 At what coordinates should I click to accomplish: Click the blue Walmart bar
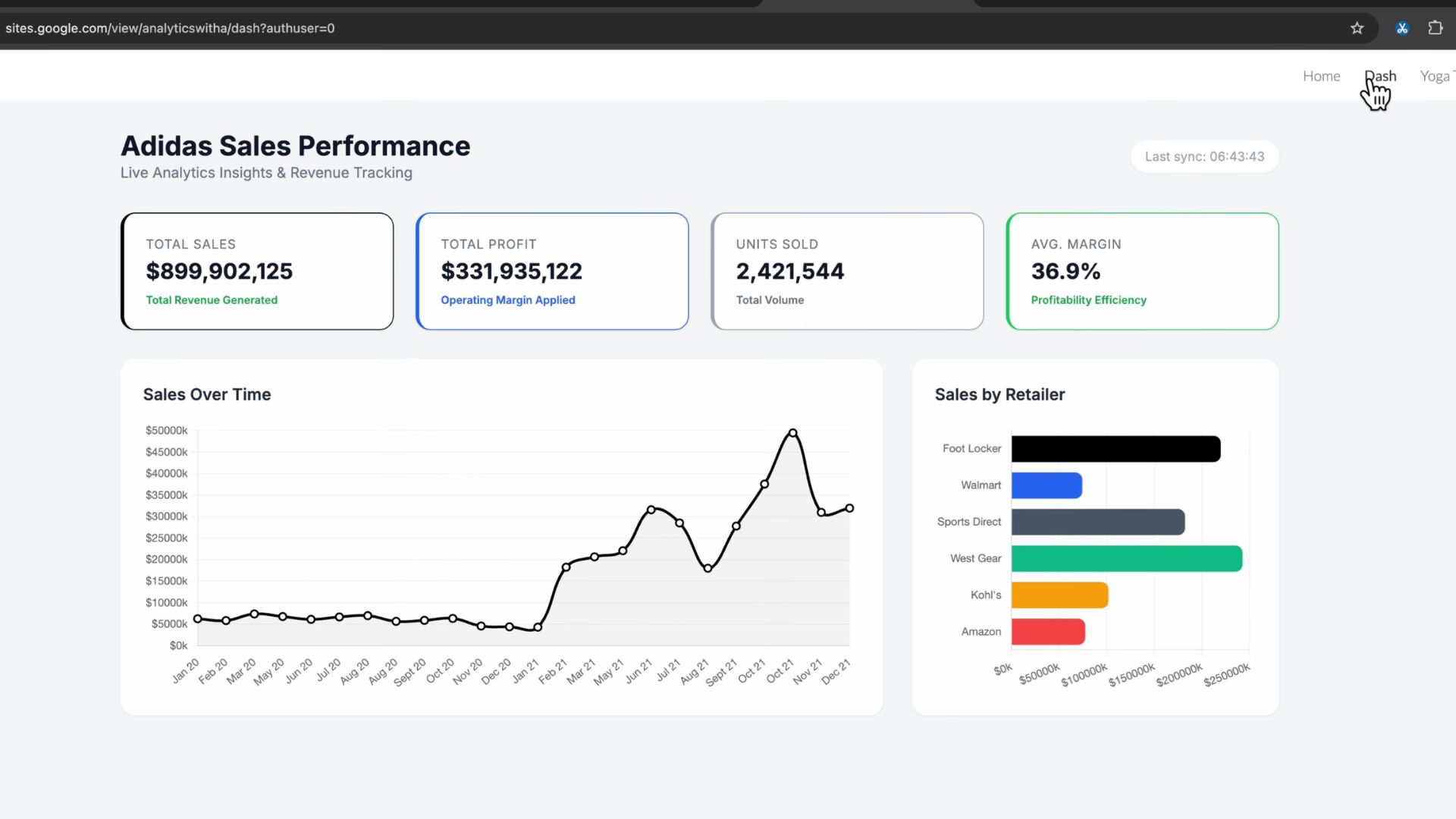pyautogui.click(x=1046, y=485)
